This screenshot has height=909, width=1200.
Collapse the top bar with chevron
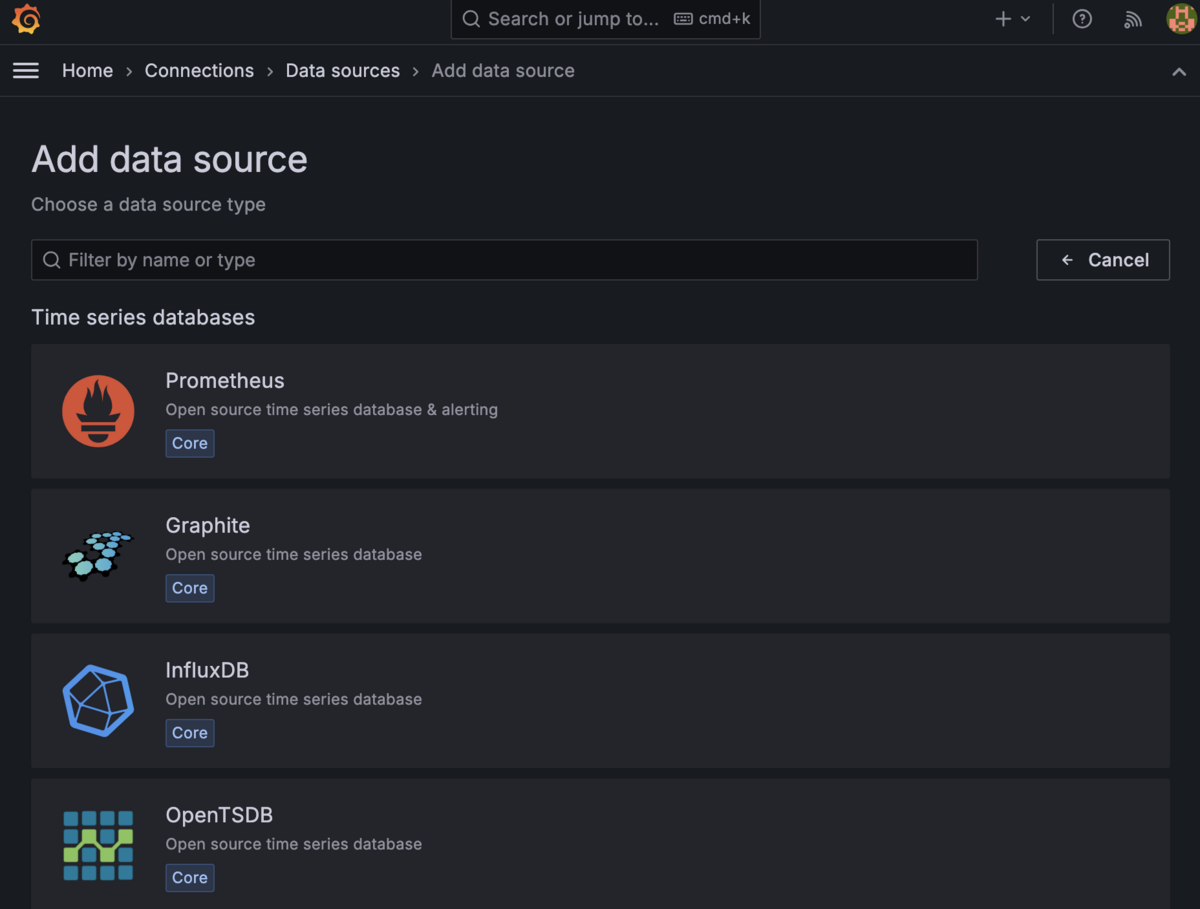(1179, 72)
